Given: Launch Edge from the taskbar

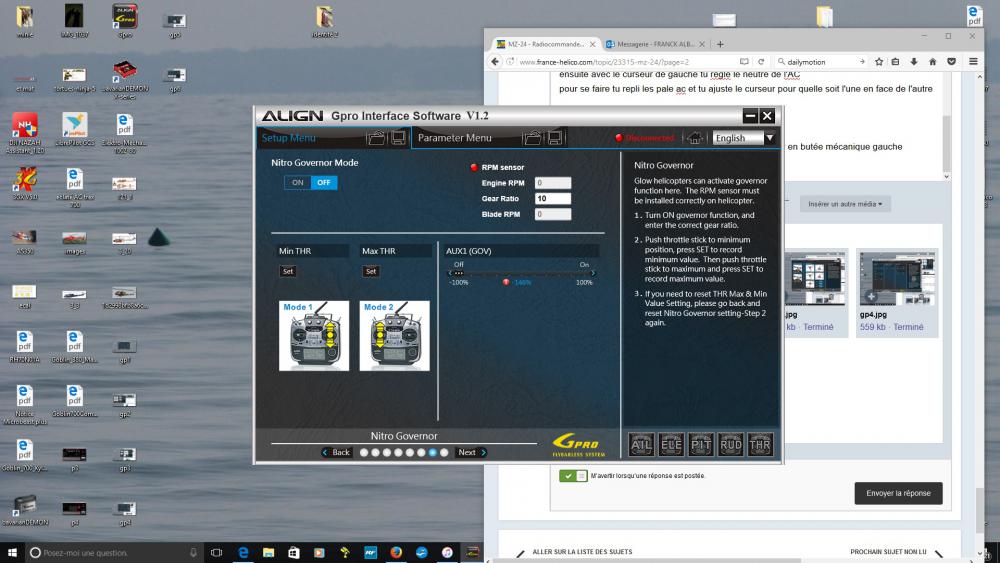Looking at the screenshot, I should coord(243,552).
